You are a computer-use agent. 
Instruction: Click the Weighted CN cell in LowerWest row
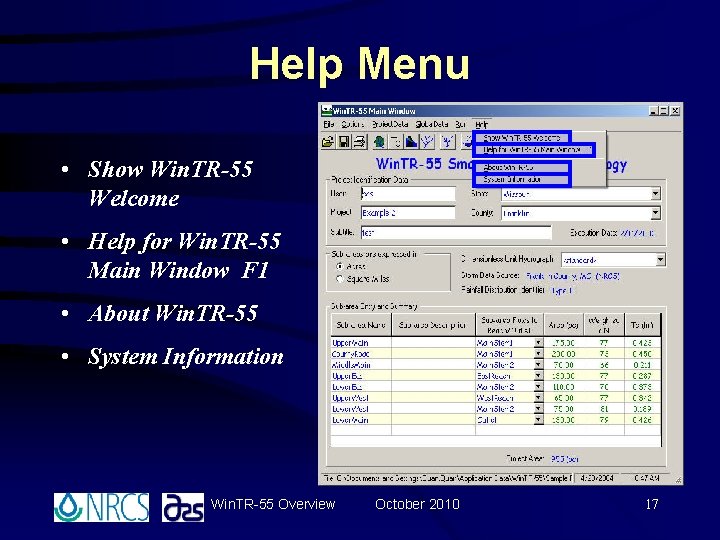pyautogui.click(x=604, y=409)
